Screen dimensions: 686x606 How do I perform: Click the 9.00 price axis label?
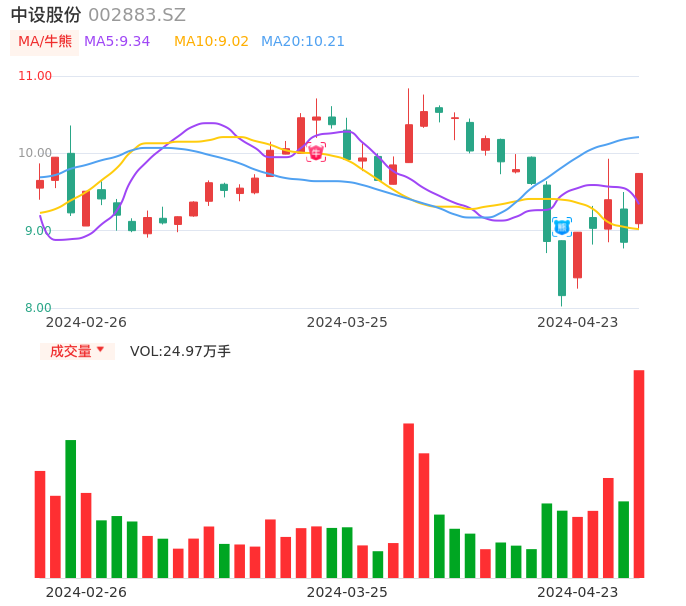pyautogui.click(x=38, y=231)
